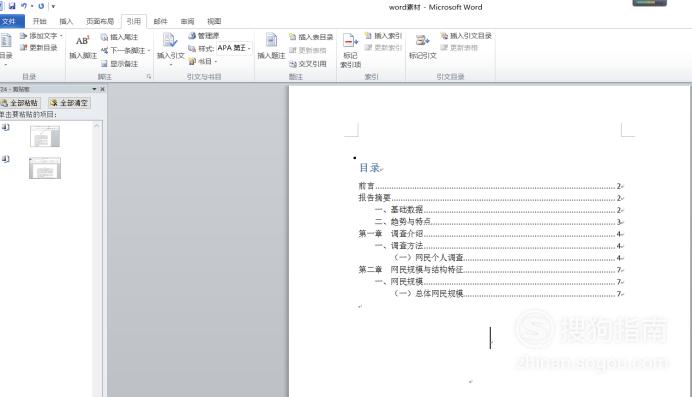
Task: Switch to the 审阅 tab
Action: pos(188,21)
